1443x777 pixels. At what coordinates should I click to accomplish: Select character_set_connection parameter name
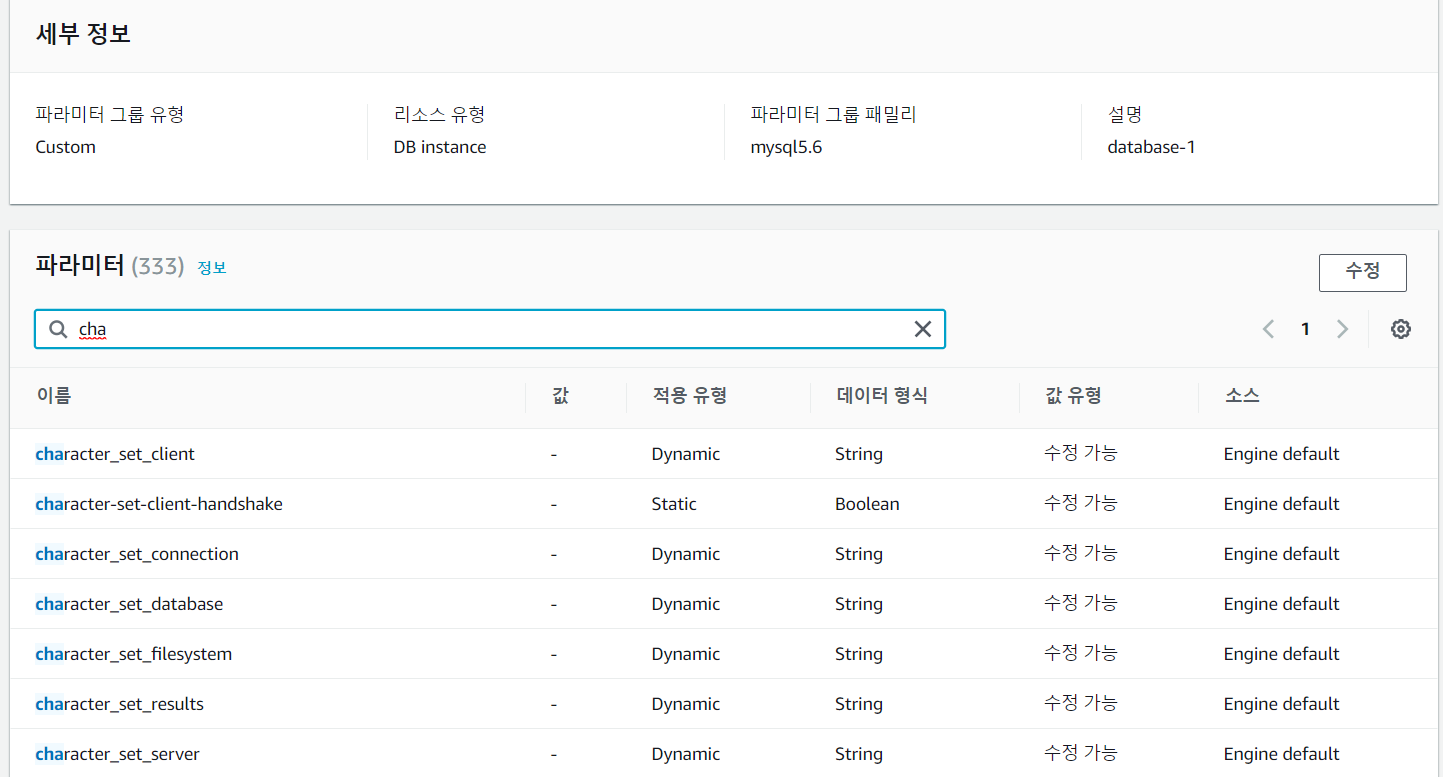click(137, 554)
